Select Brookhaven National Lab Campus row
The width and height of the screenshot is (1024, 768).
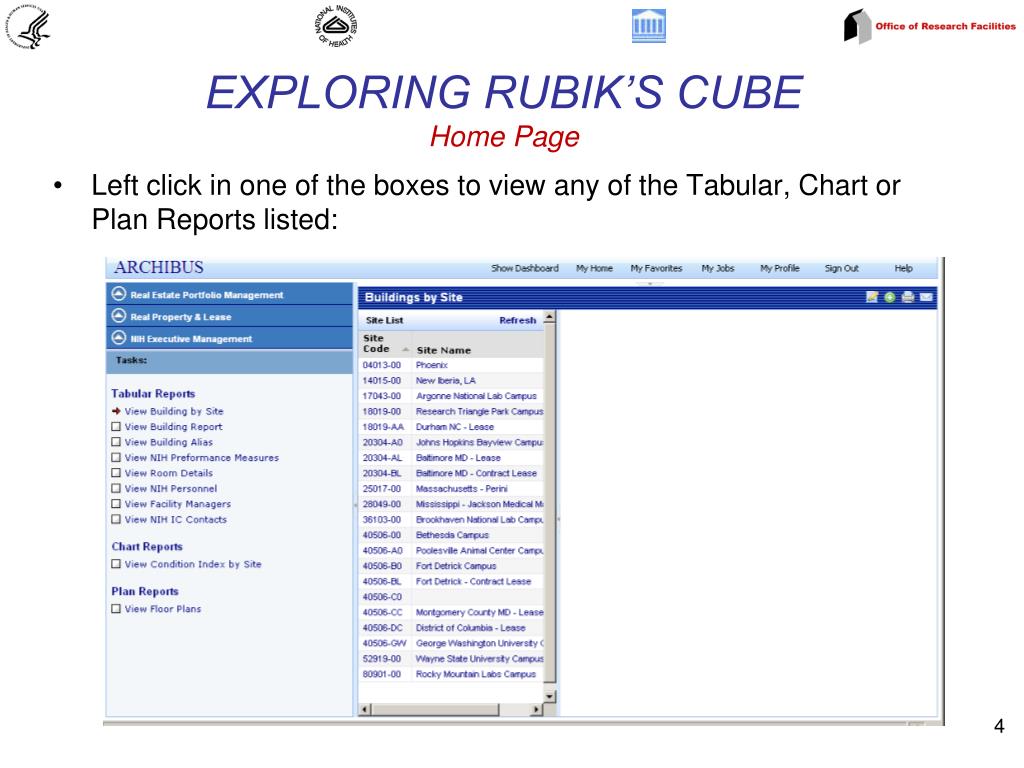(x=451, y=520)
